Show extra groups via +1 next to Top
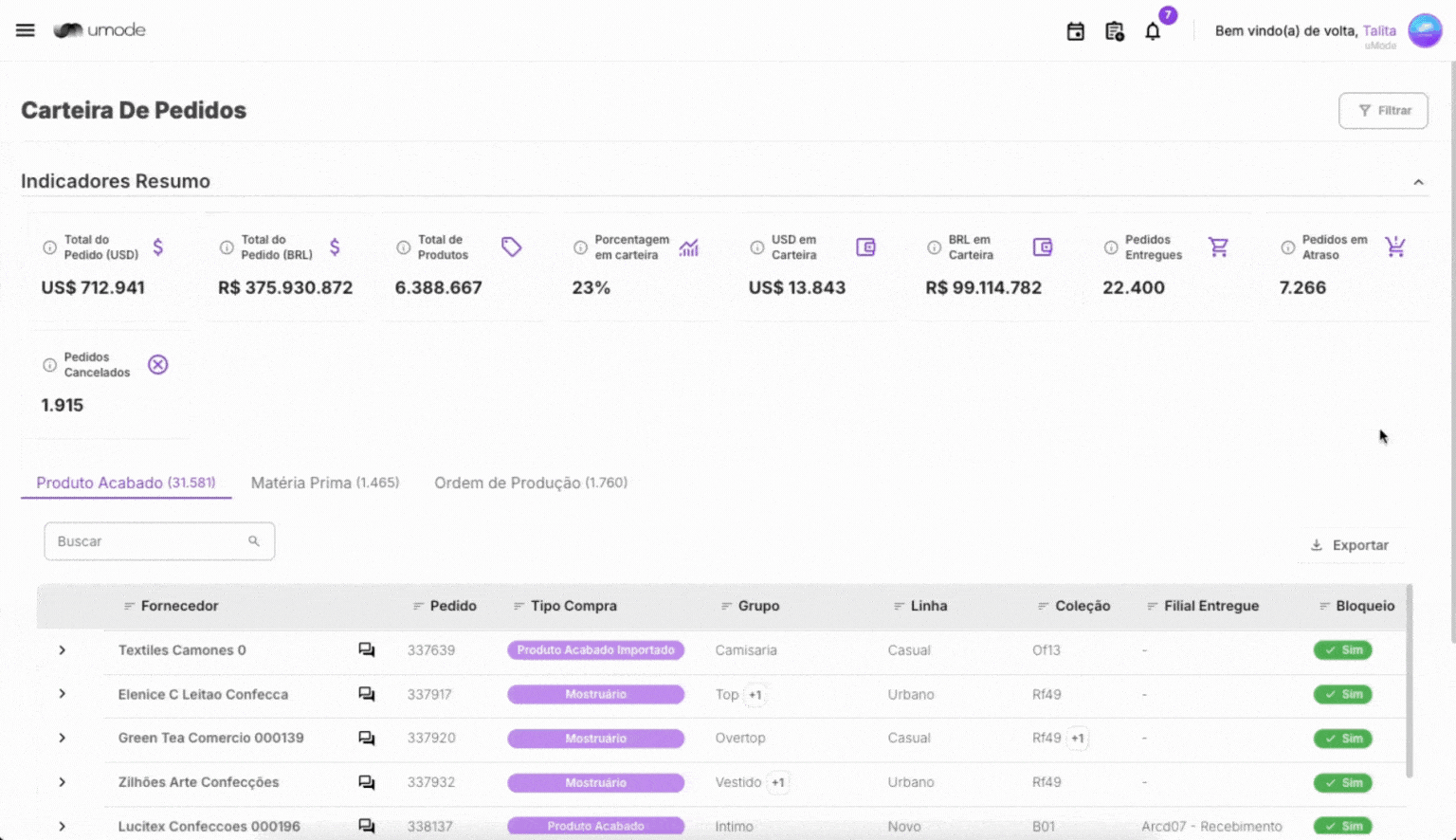Image resolution: width=1456 pixels, height=840 pixels. [755, 695]
